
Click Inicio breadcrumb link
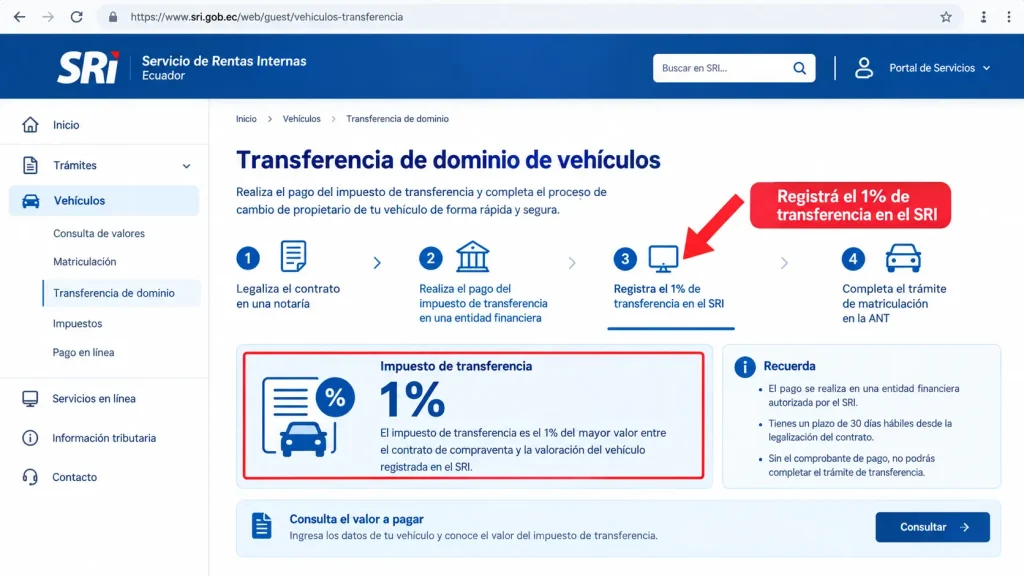(x=246, y=119)
